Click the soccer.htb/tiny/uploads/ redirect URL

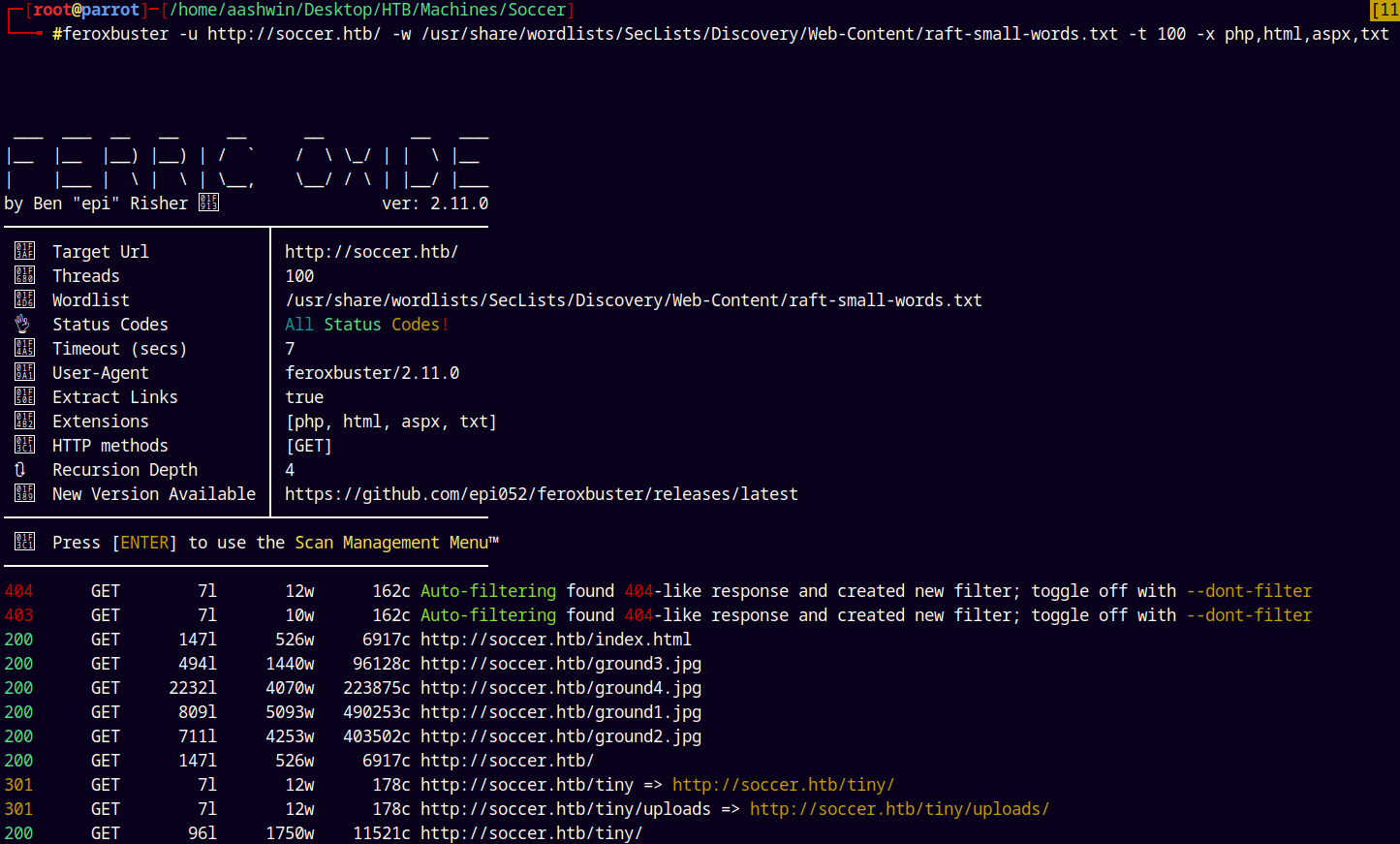899,809
